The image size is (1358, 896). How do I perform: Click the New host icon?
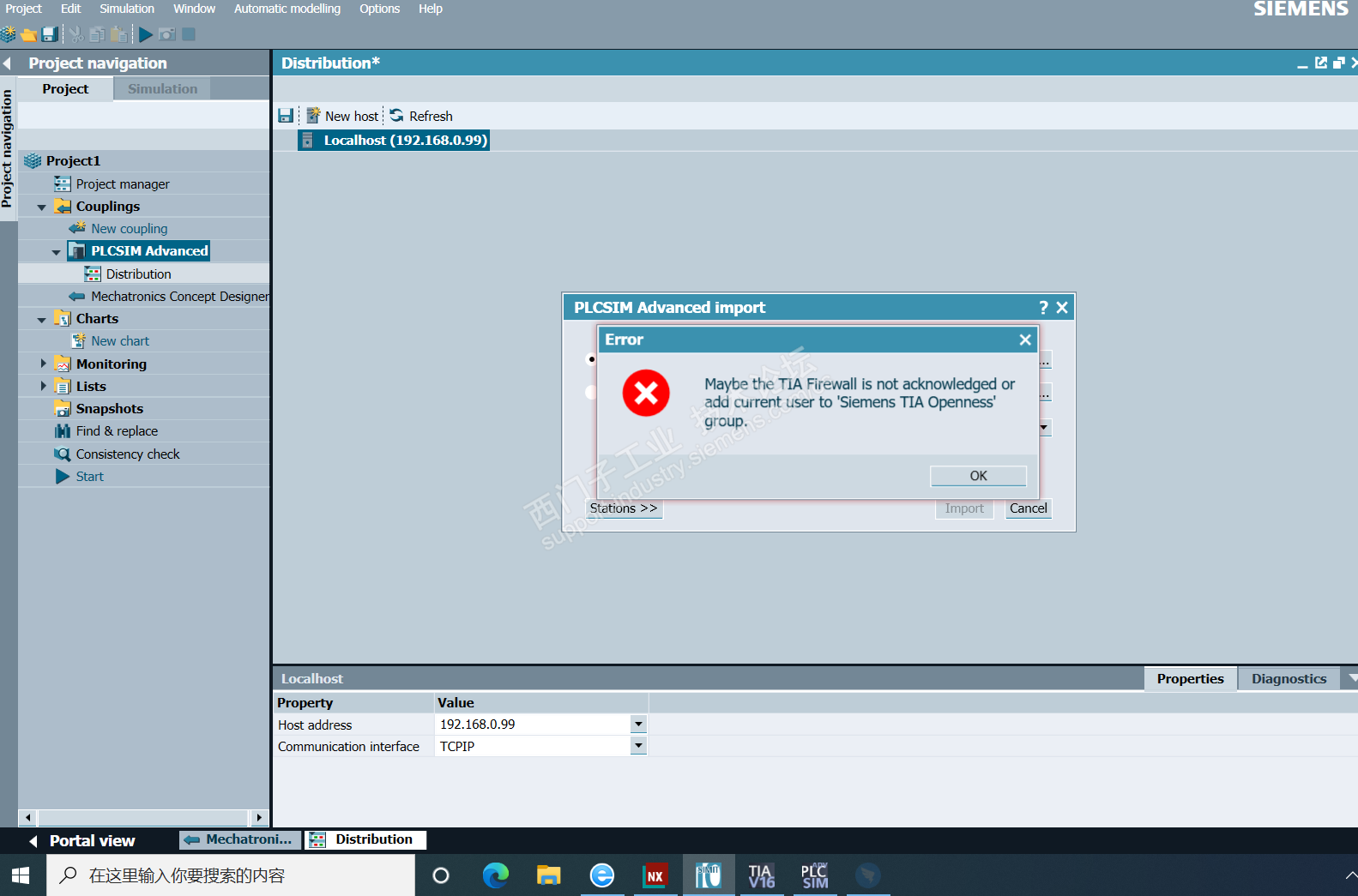[314, 116]
